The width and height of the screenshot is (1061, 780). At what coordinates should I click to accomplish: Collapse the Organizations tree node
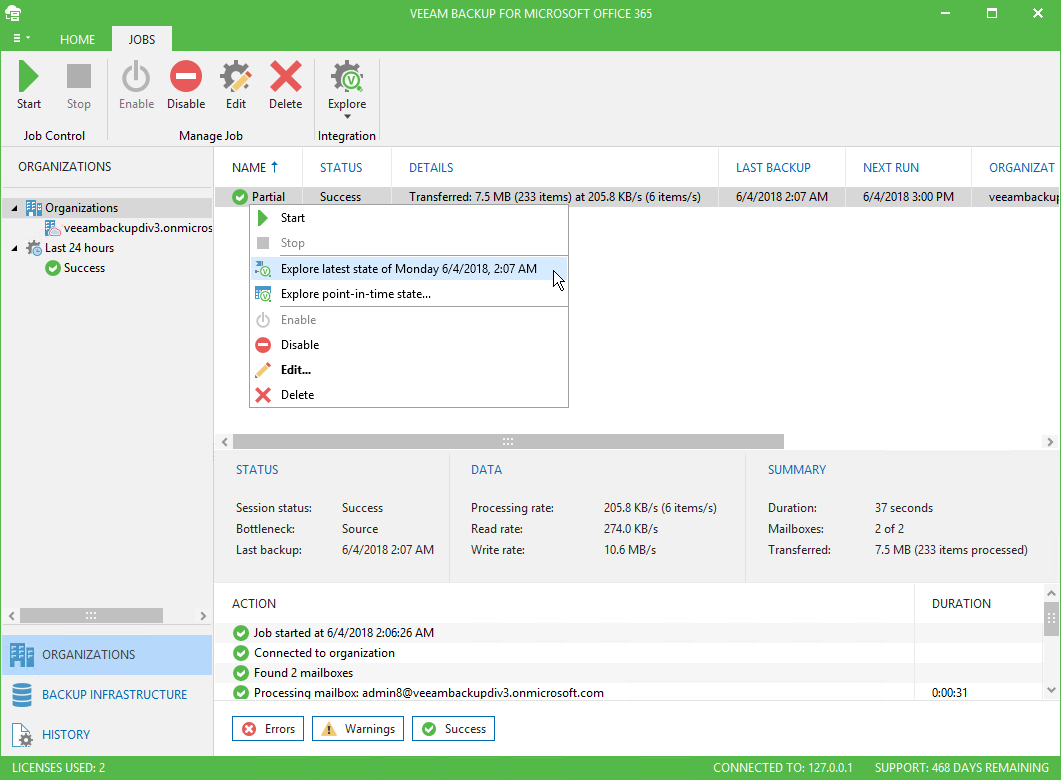(14, 208)
